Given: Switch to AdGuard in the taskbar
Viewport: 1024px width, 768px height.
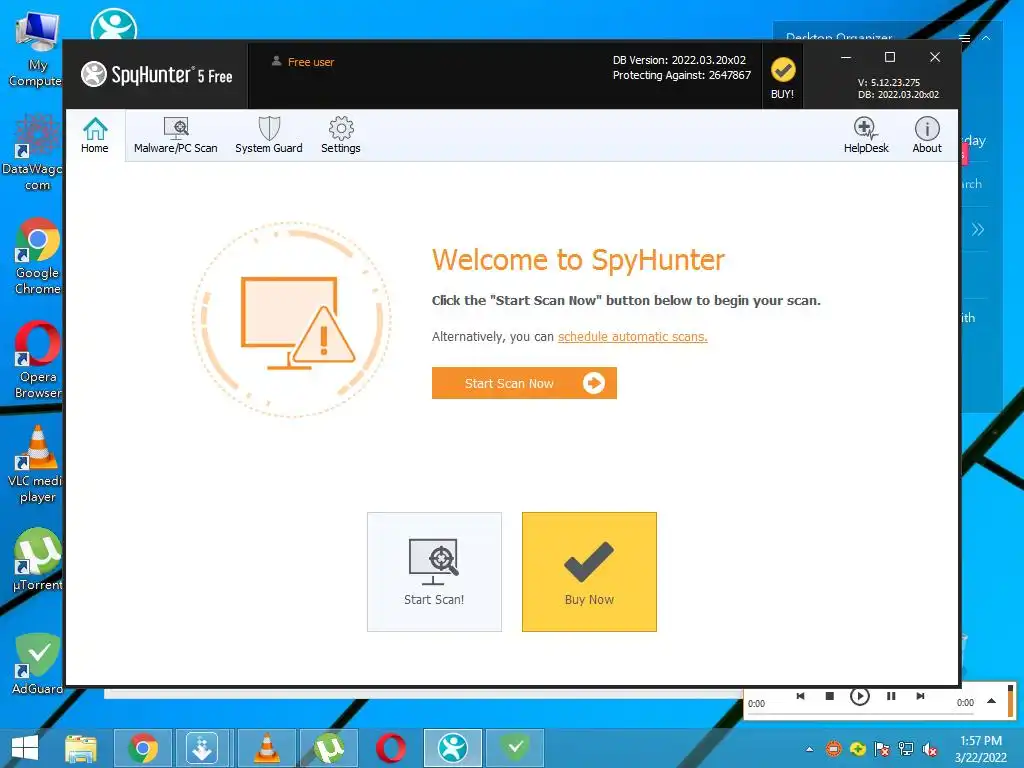Looking at the screenshot, I should tap(515, 748).
